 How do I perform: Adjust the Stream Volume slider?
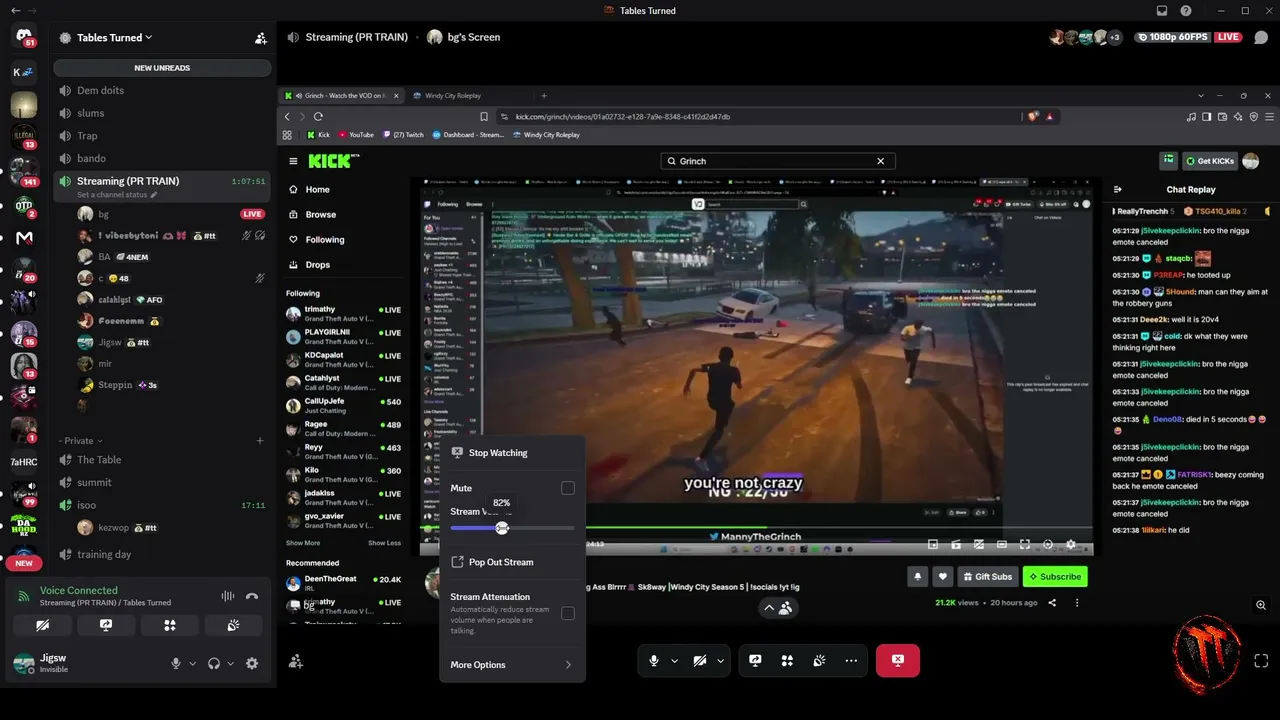coord(512,528)
